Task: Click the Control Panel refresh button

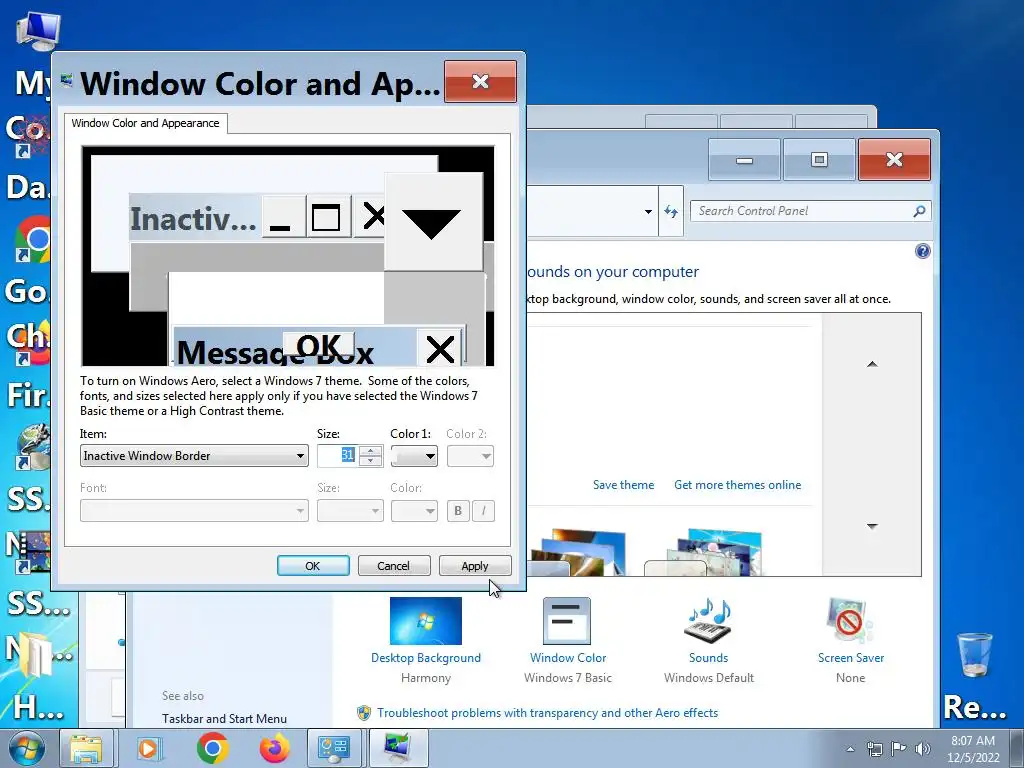Action: [x=671, y=212]
